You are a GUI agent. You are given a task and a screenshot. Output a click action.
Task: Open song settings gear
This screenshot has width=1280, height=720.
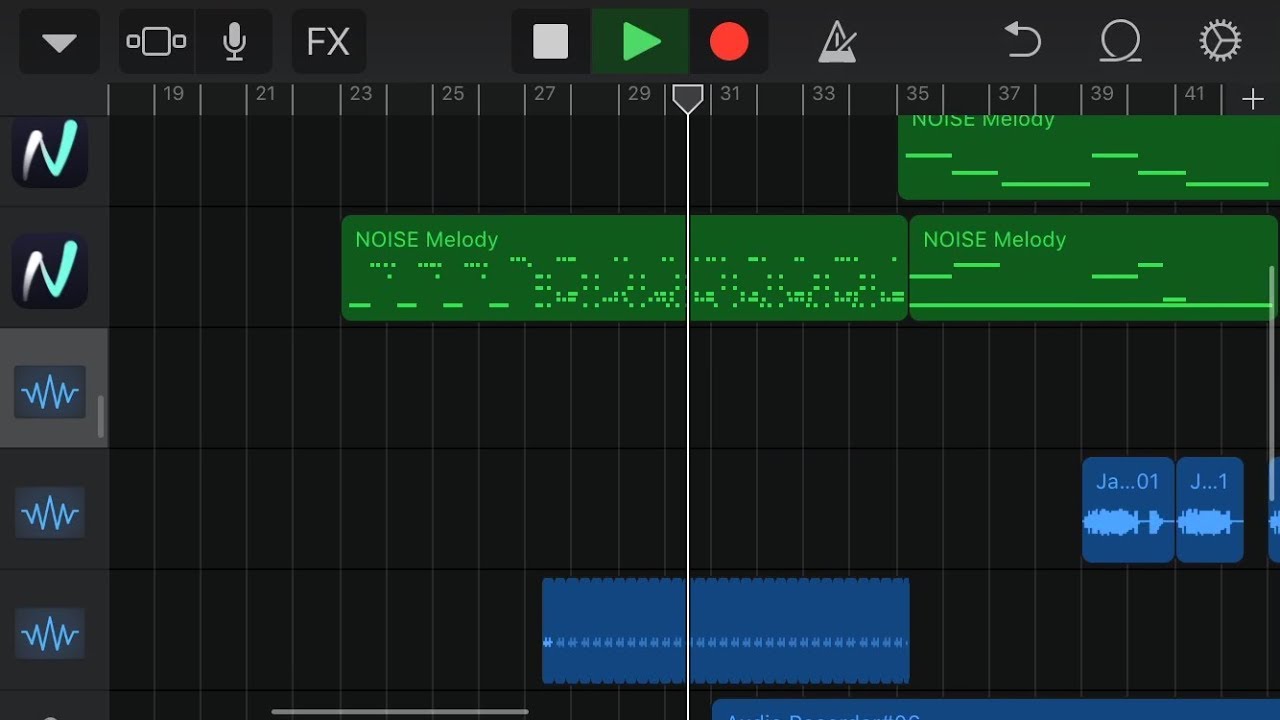[x=1220, y=42]
